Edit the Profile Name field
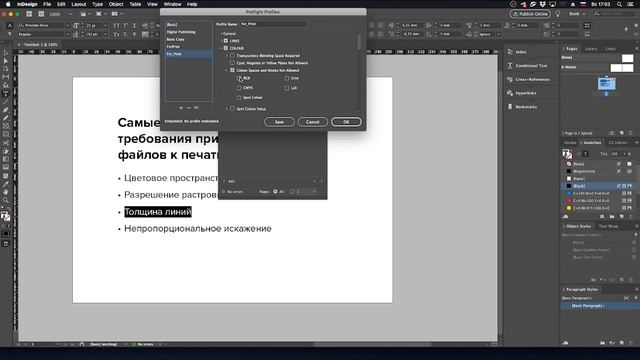This screenshot has width=640, height=360. point(272,24)
